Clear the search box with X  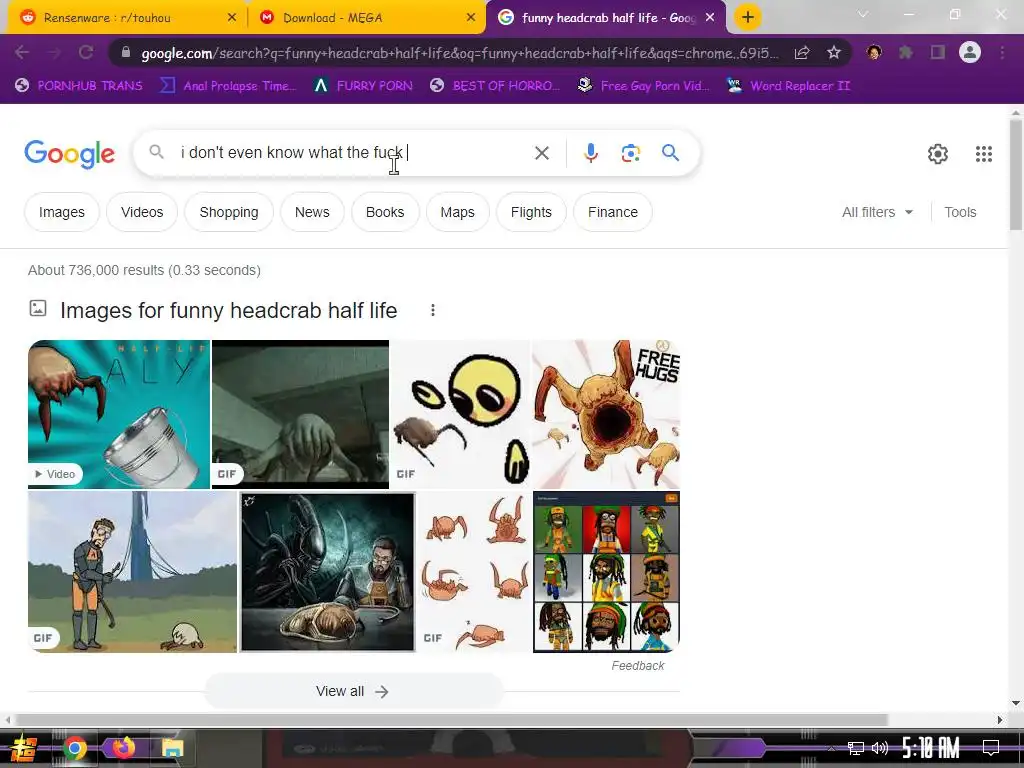(541, 153)
